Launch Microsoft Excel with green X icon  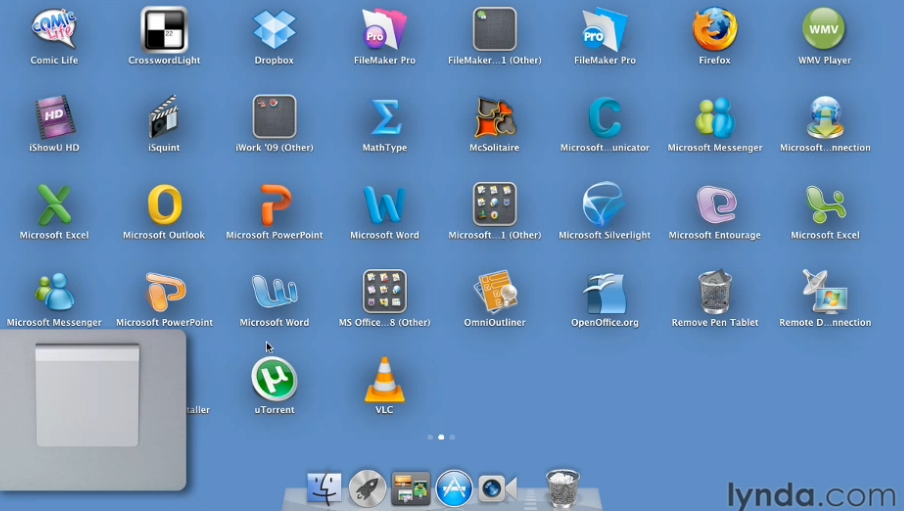tap(54, 205)
